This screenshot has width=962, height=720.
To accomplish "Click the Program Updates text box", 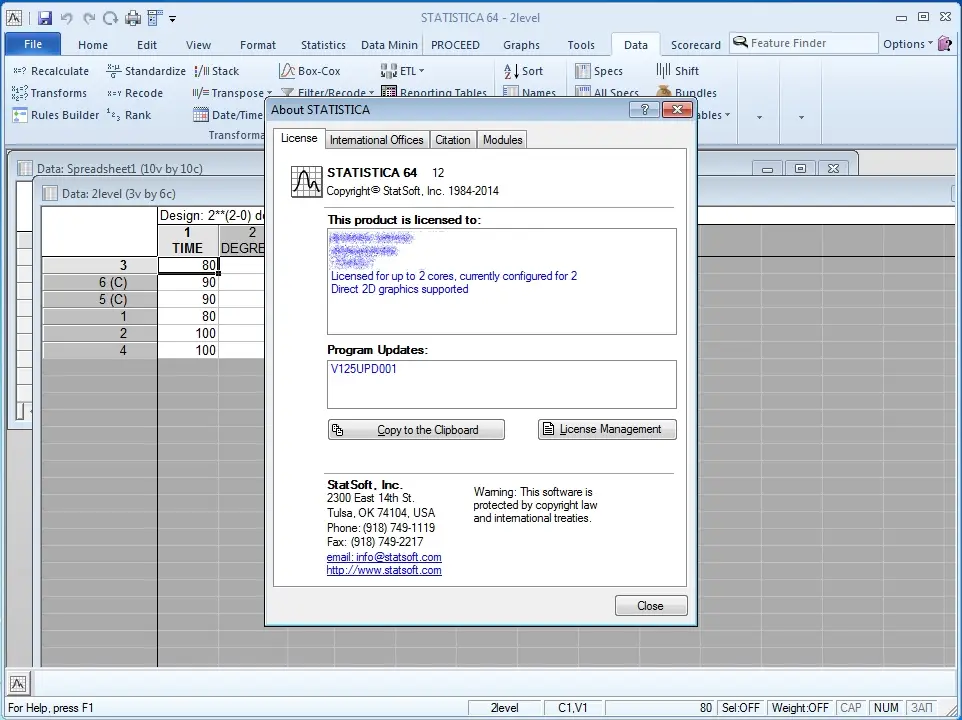I will click(x=502, y=385).
